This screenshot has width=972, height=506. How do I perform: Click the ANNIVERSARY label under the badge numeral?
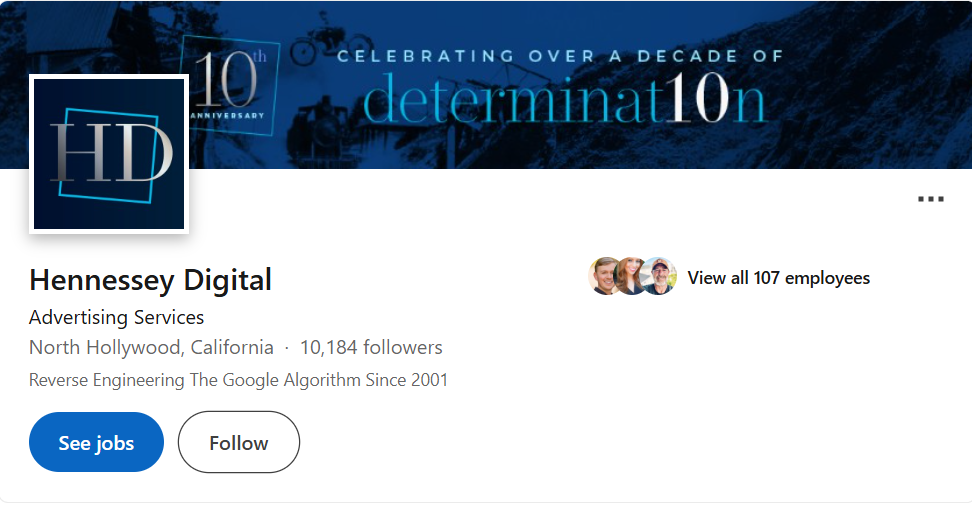[227, 115]
